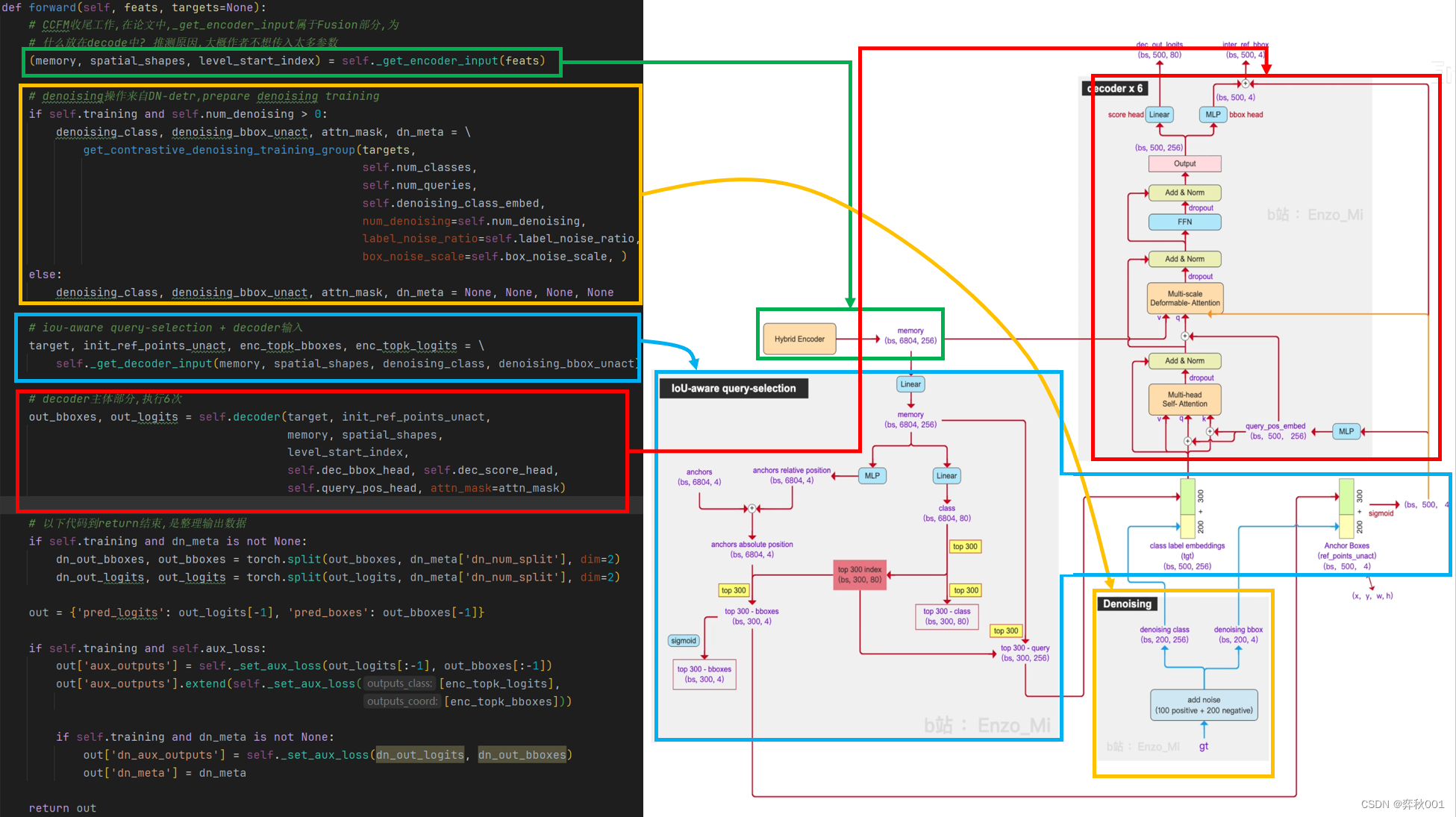Image resolution: width=1456 pixels, height=817 pixels.
Task: Click the Add & Norm block directly below Output
Action: pos(1184,192)
